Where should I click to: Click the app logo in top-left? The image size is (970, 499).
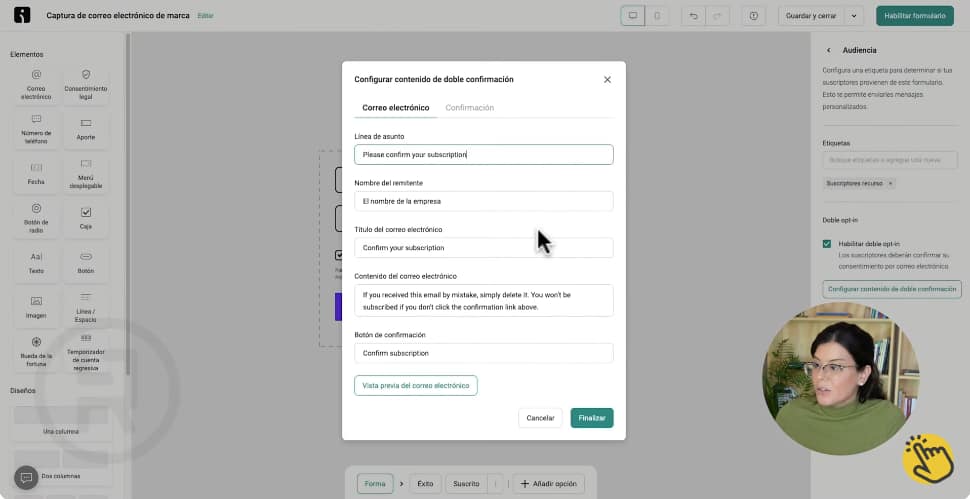[22, 15]
